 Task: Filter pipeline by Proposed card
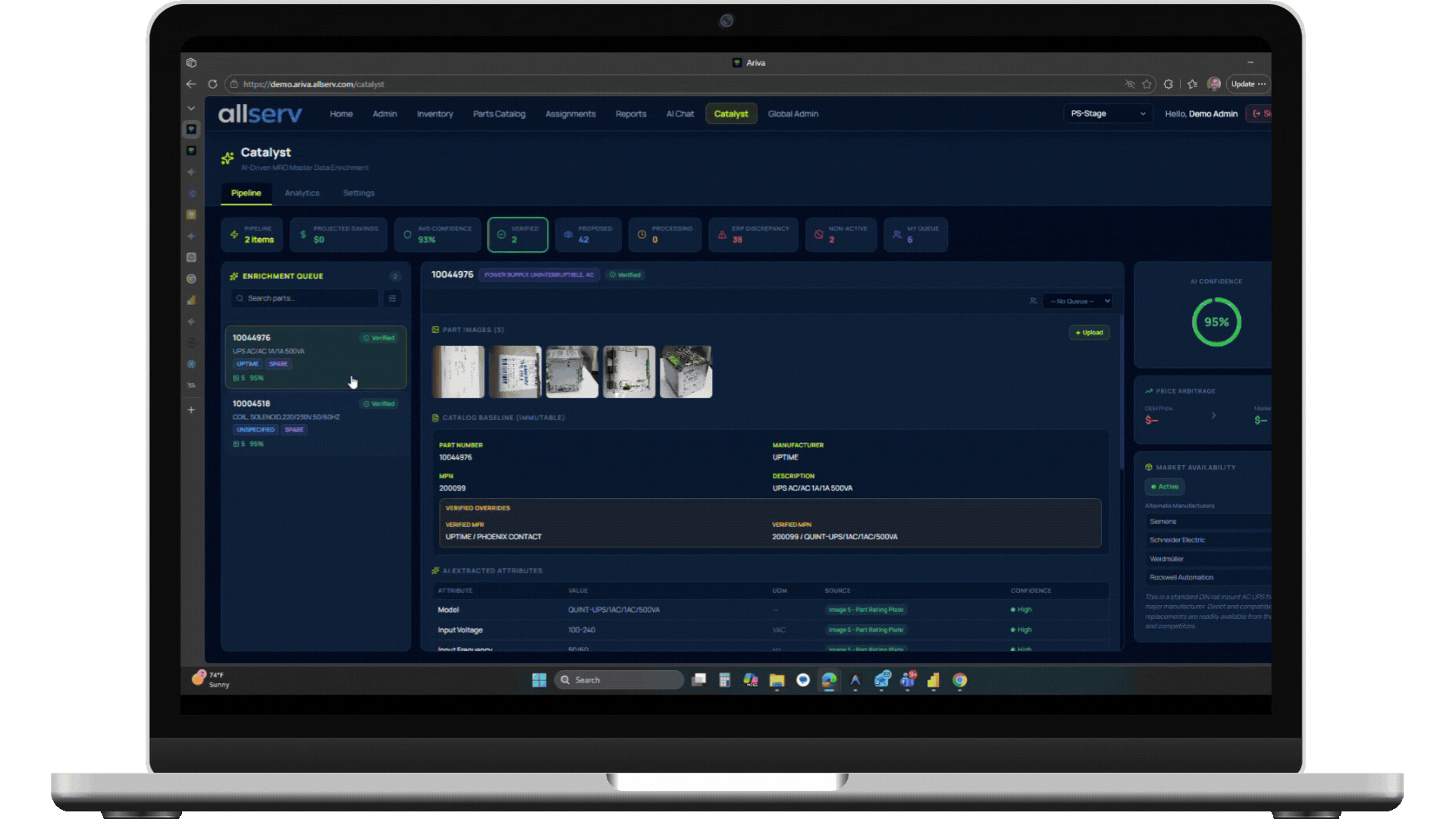[588, 234]
